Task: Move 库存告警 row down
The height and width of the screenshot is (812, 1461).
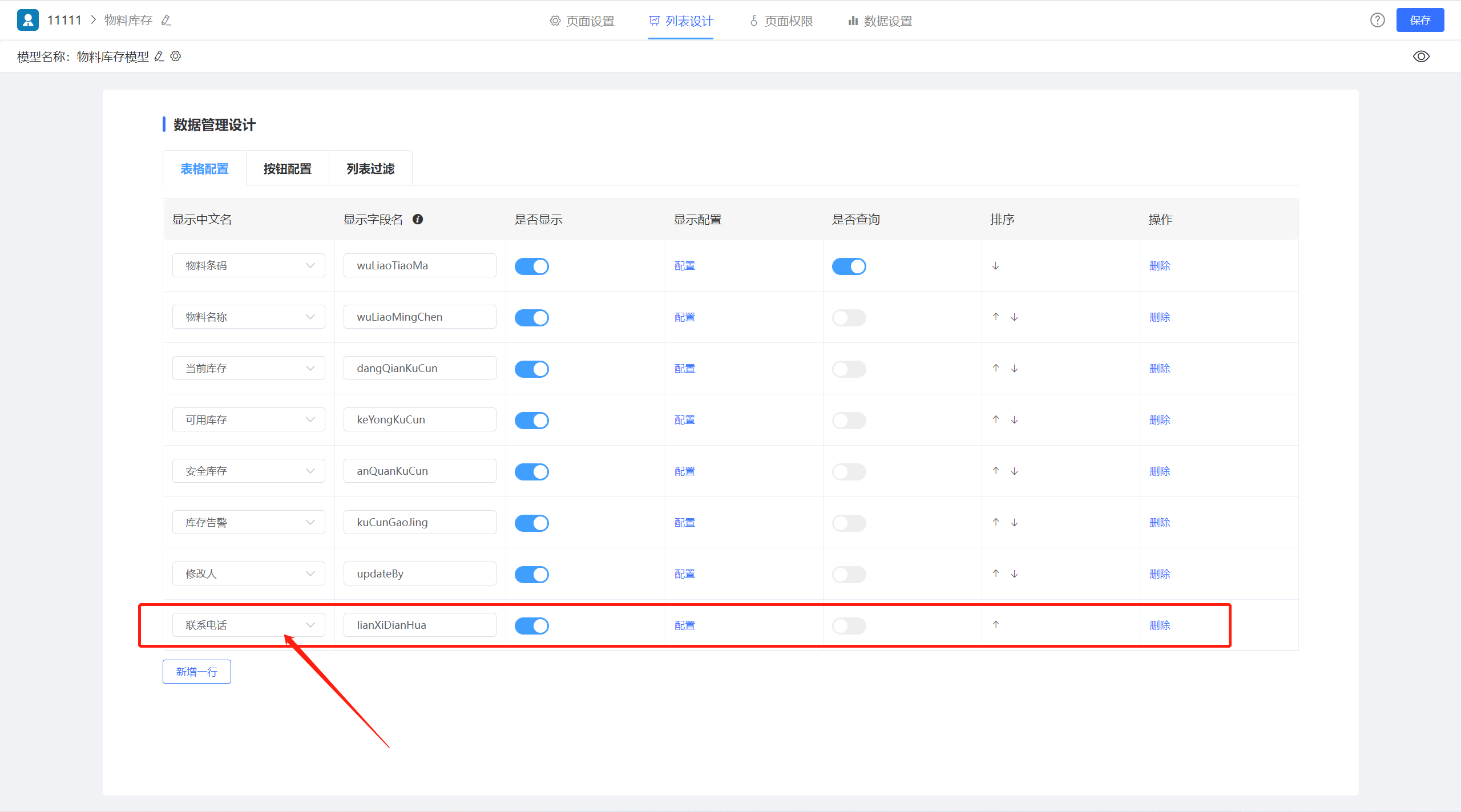Action: point(1014,523)
